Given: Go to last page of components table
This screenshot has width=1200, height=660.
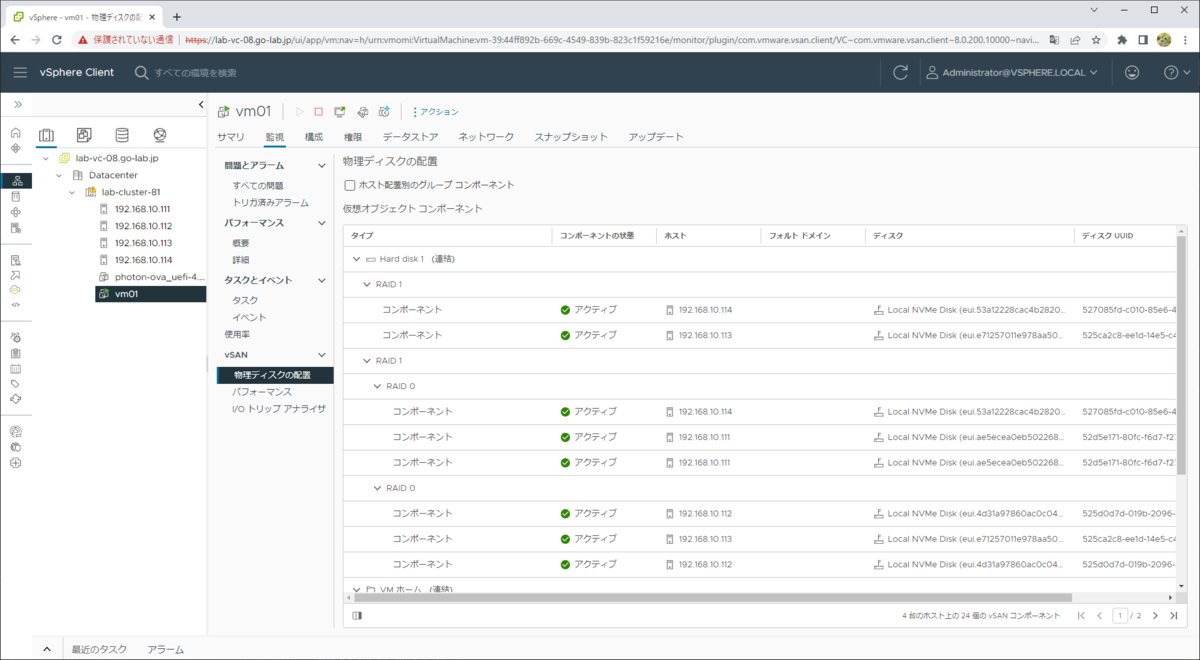Looking at the screenshot, I should pos(1174,616).
